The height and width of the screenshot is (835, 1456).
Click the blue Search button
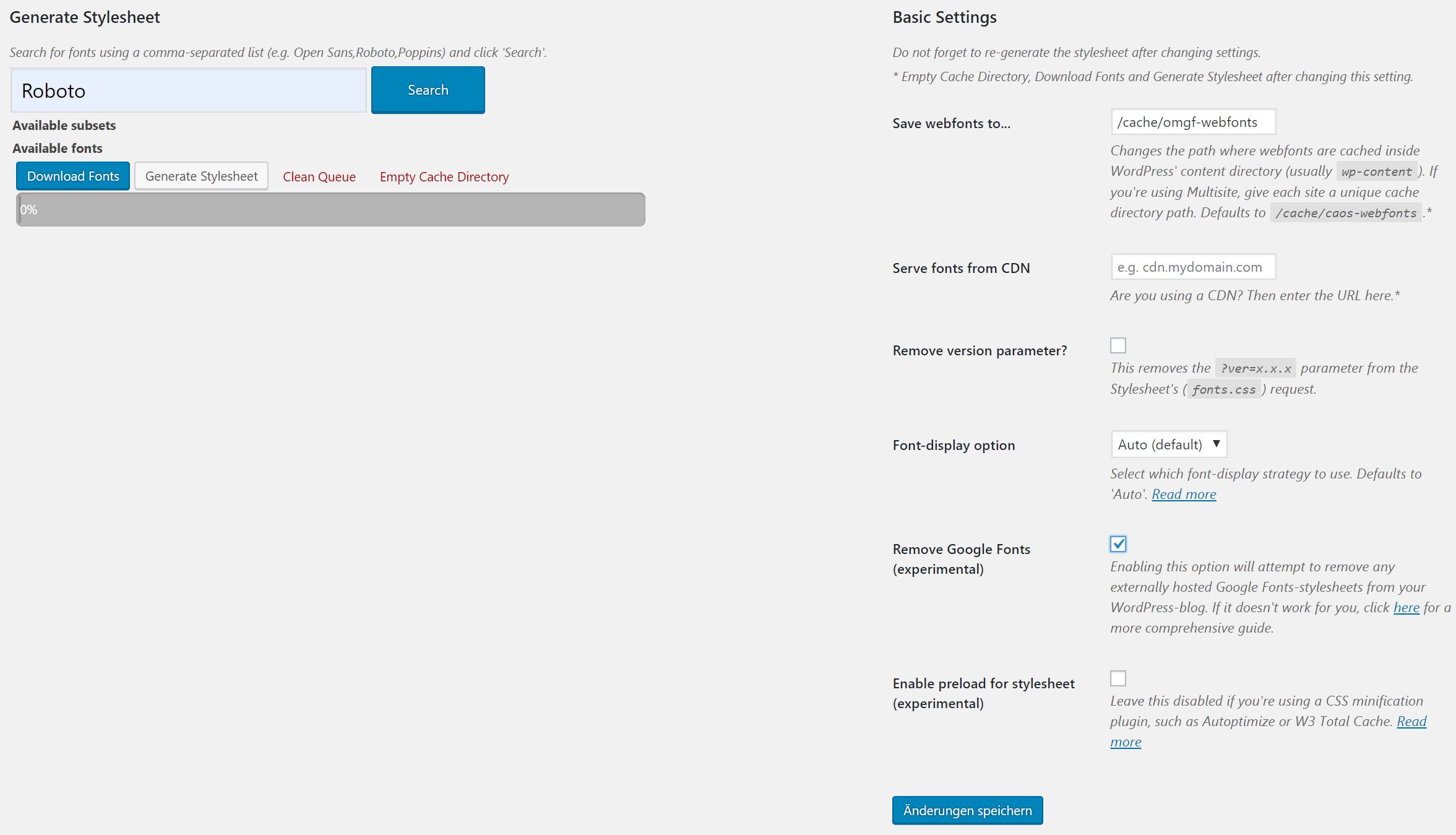(428, 90)
